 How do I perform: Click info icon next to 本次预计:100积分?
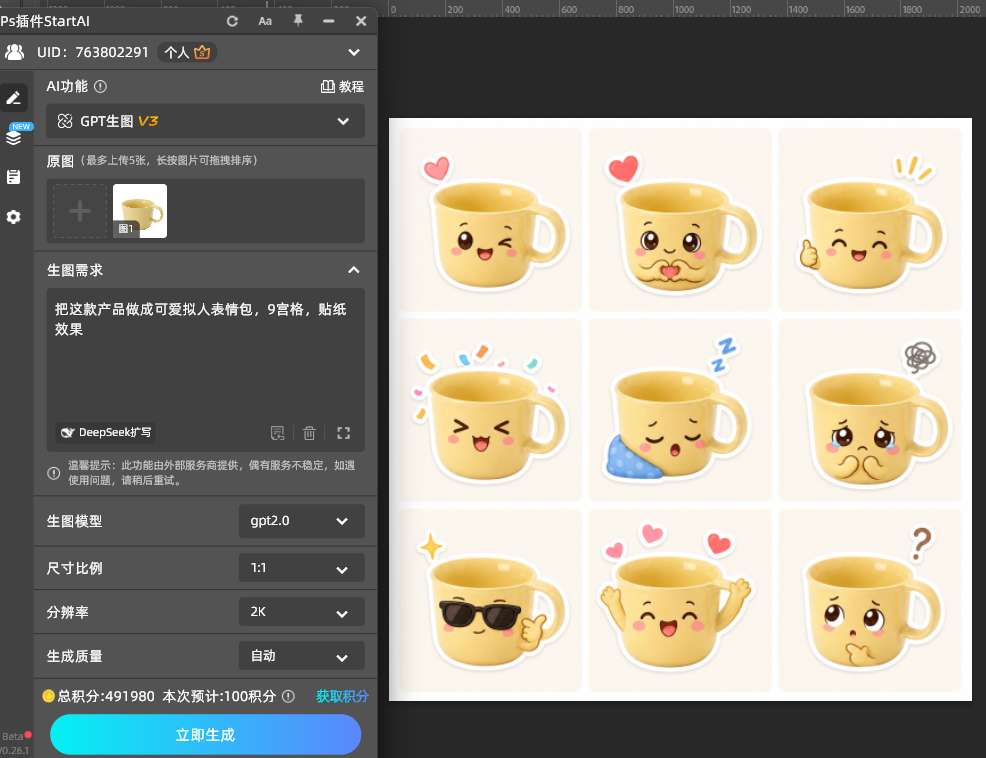pos(288,696)
